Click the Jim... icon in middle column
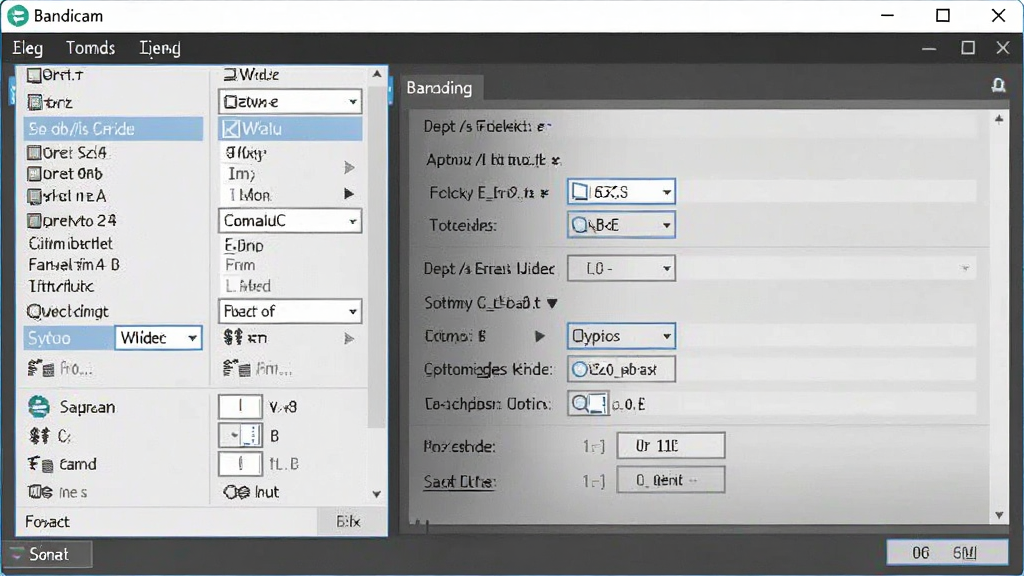The height and width of the screenshot is (576, 1024). pyautogui.click(x=237, y=369)
